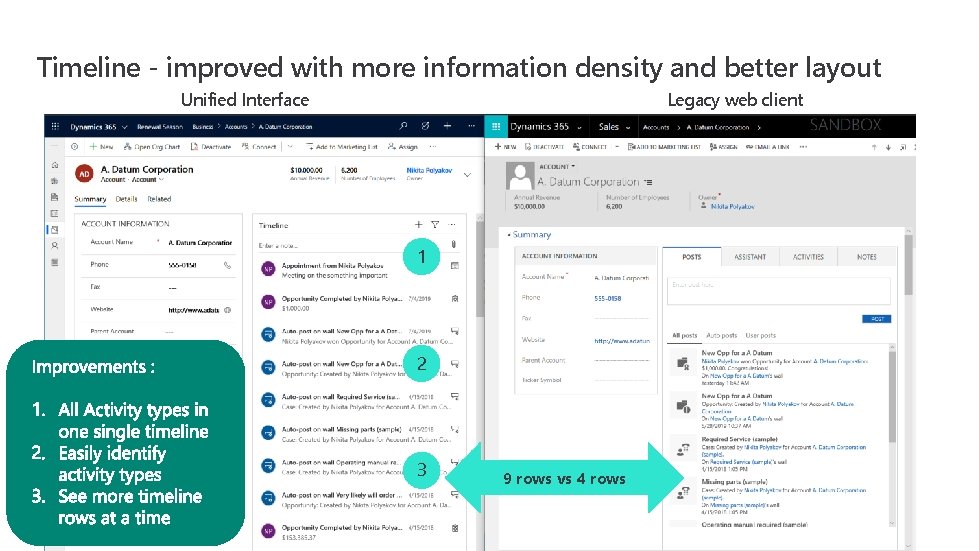Filter to Auto posts in legacy wall
This screenshot has width=979, height=551.
coord(721,335)
